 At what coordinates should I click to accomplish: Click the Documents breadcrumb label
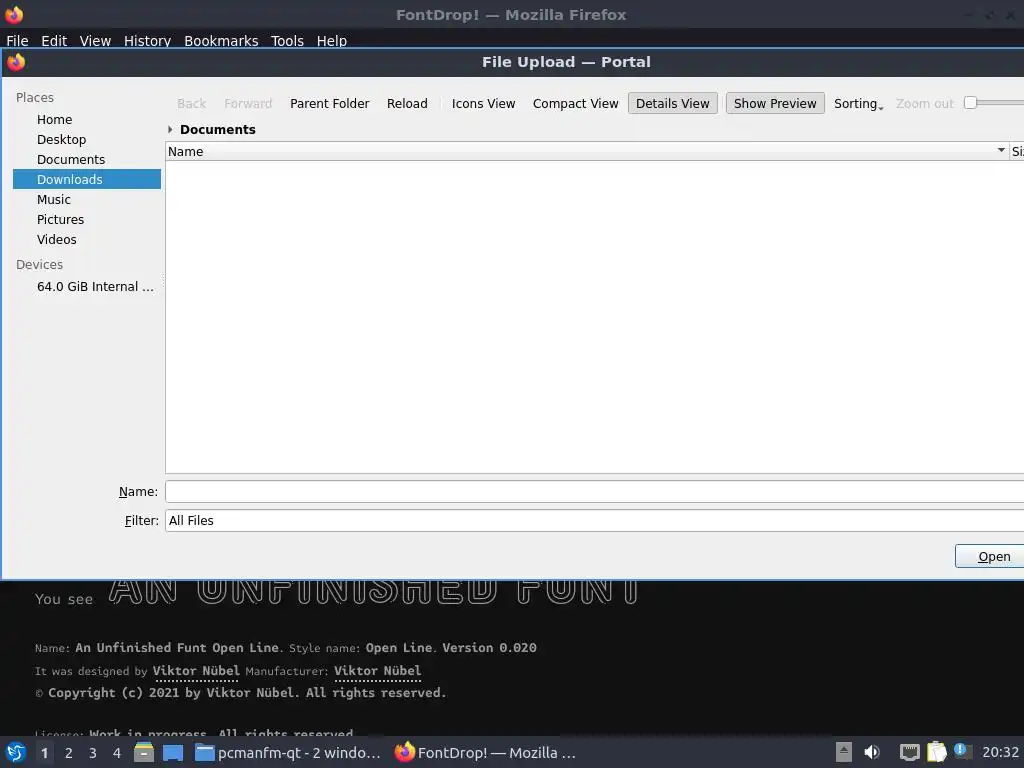(217, 129)
